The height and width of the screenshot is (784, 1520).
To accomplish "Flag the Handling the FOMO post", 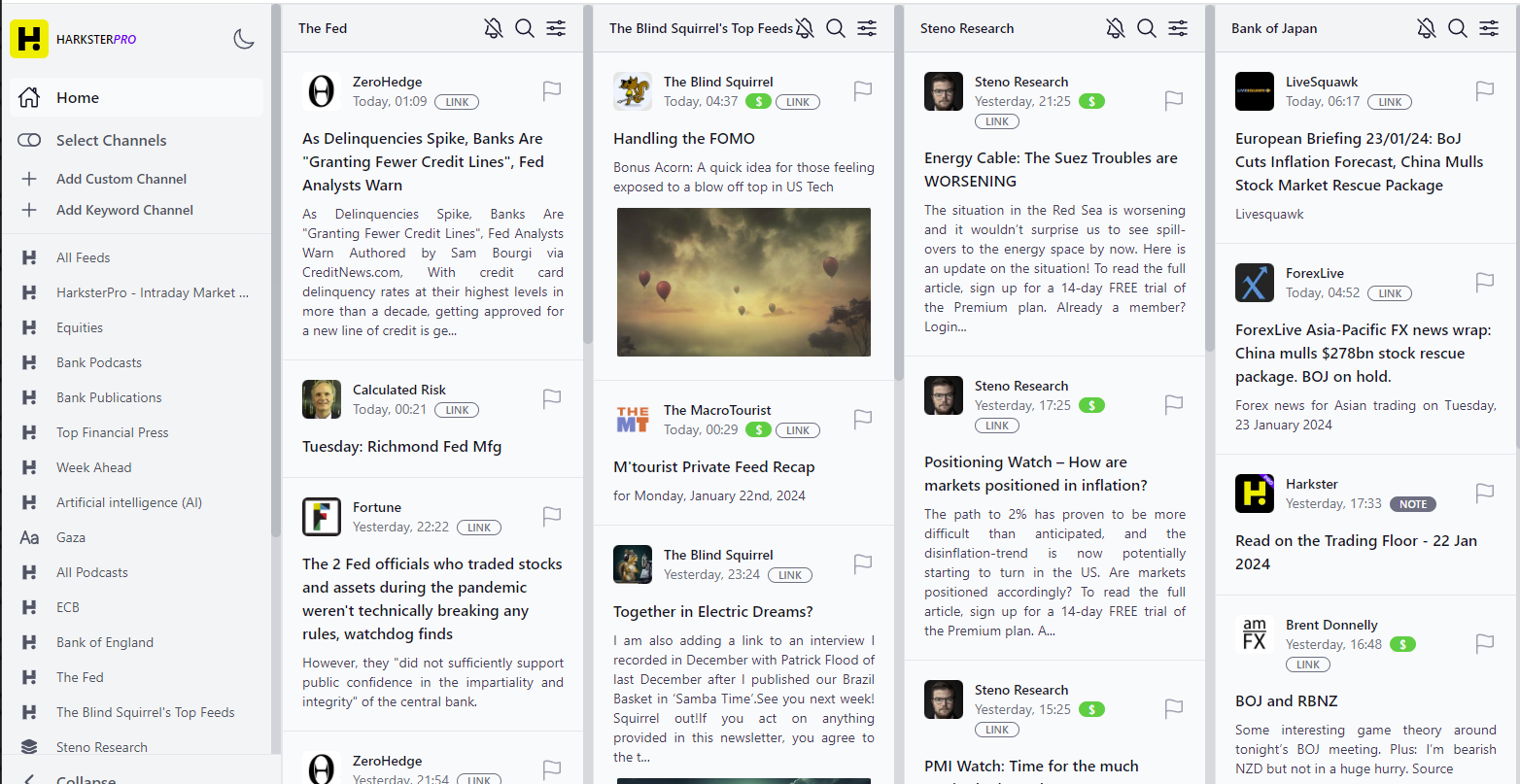I will coord(863,90).
